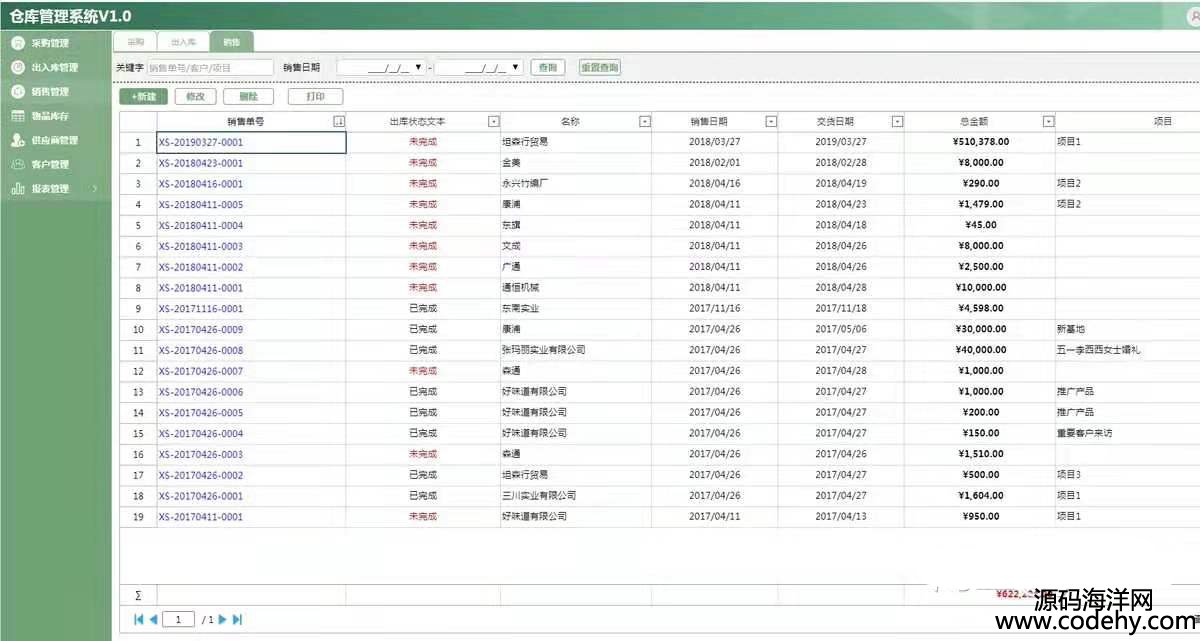Open the end date picker dropdown
The width and height of the screenshot is (1200, 641).
point(516,67)
